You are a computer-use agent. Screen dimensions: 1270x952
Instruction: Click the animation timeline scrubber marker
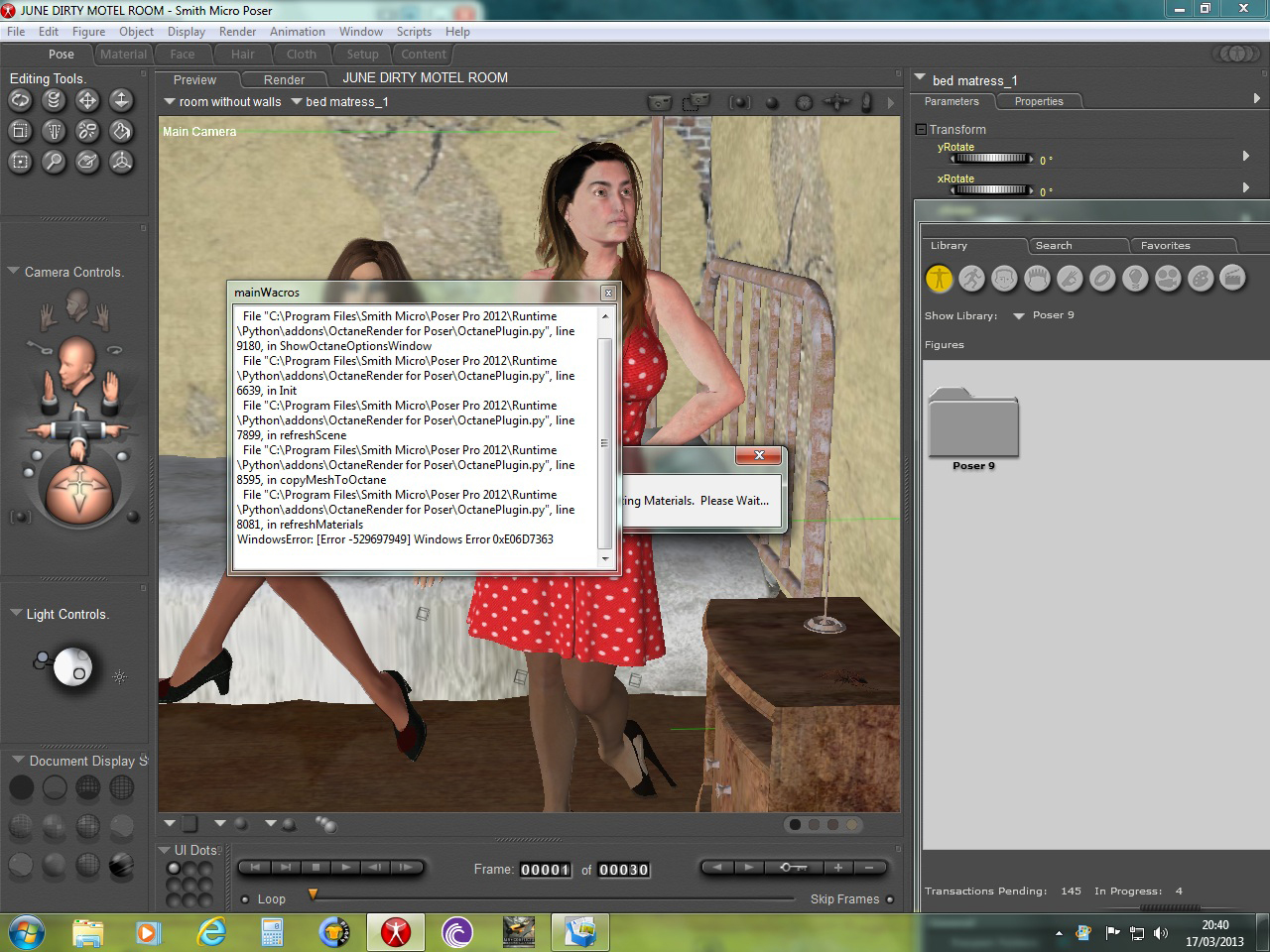[313, 893]
